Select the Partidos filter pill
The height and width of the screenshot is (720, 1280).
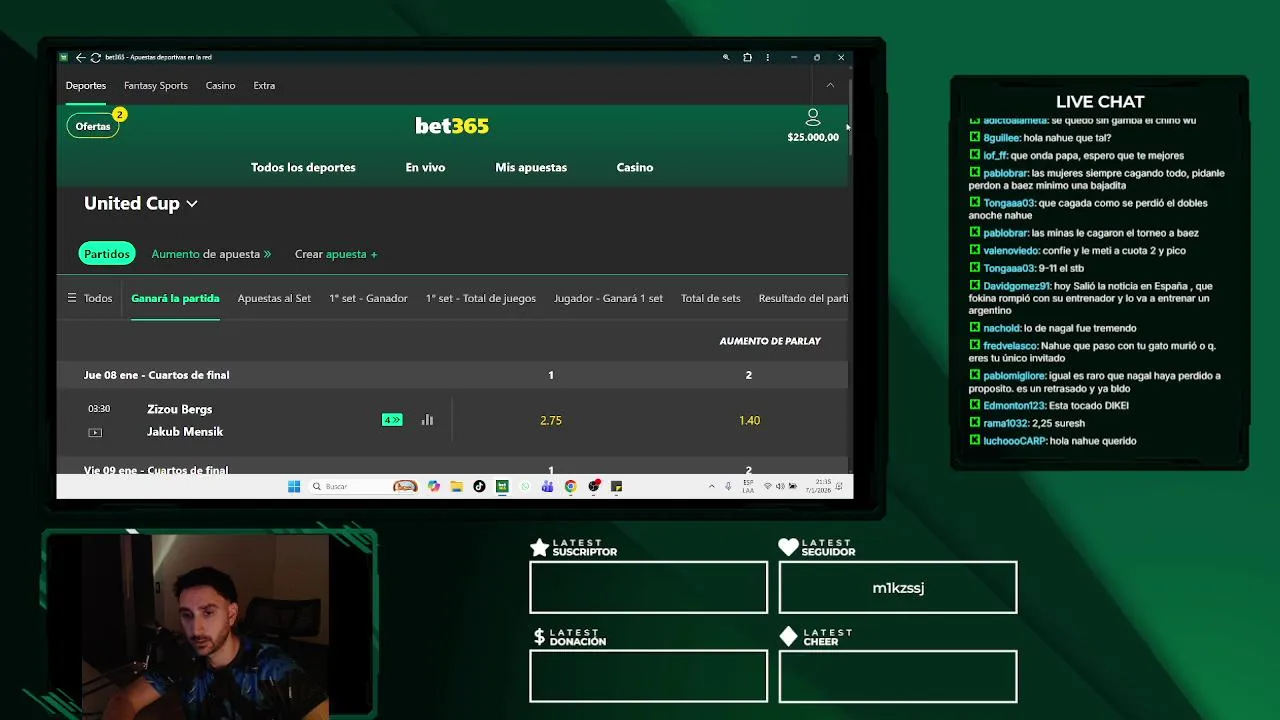[107, 254]
